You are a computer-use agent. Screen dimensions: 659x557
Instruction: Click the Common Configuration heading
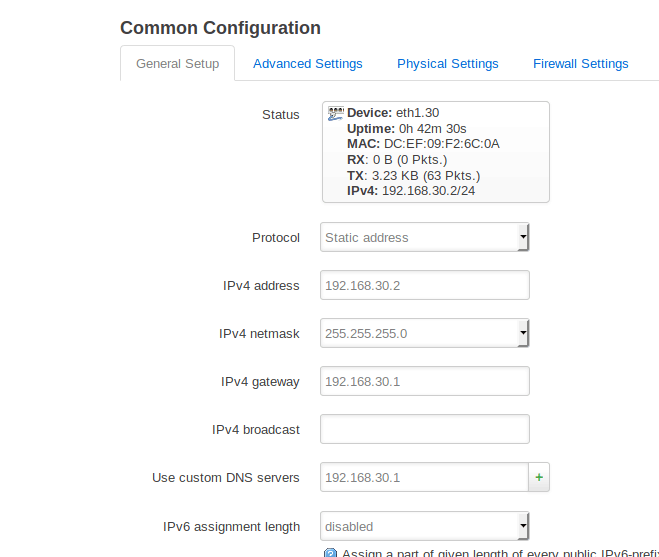point(220,28)
